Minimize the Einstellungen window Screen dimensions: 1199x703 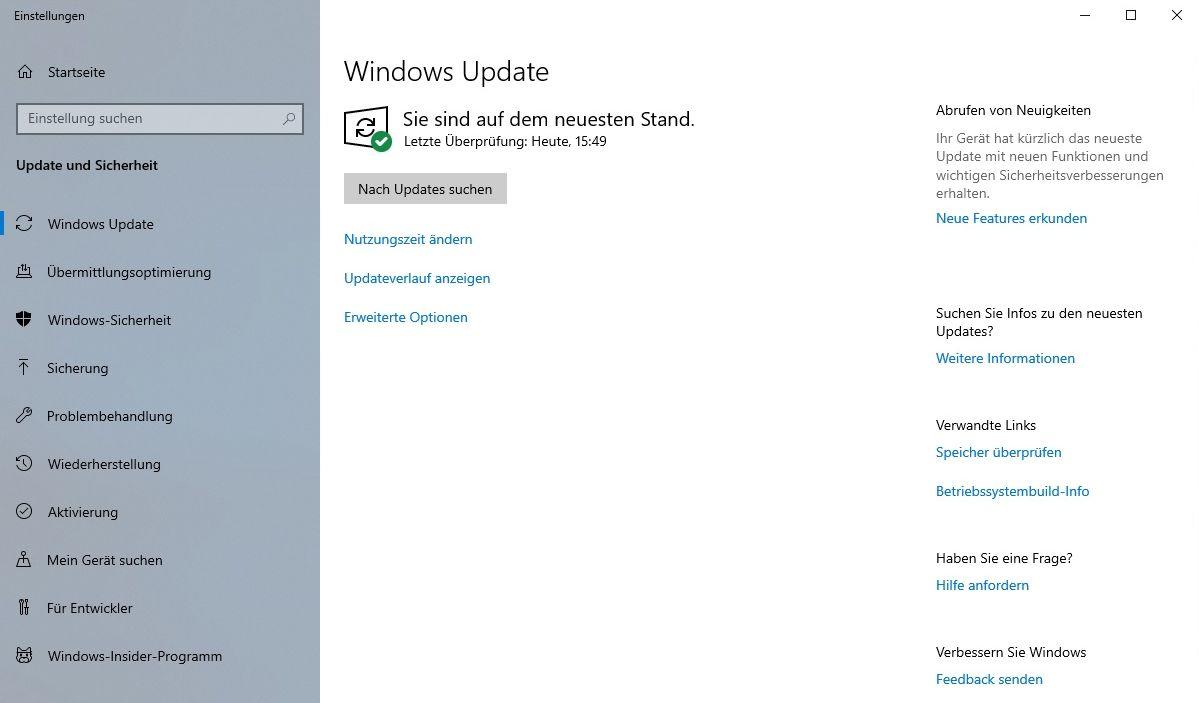1085,15
